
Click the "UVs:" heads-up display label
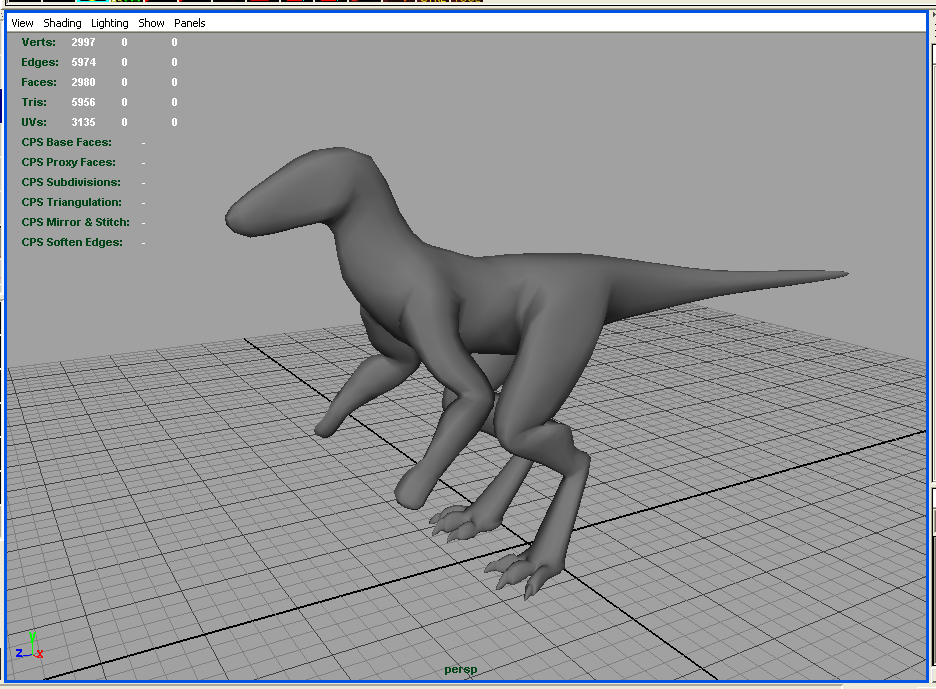point(34,122)
